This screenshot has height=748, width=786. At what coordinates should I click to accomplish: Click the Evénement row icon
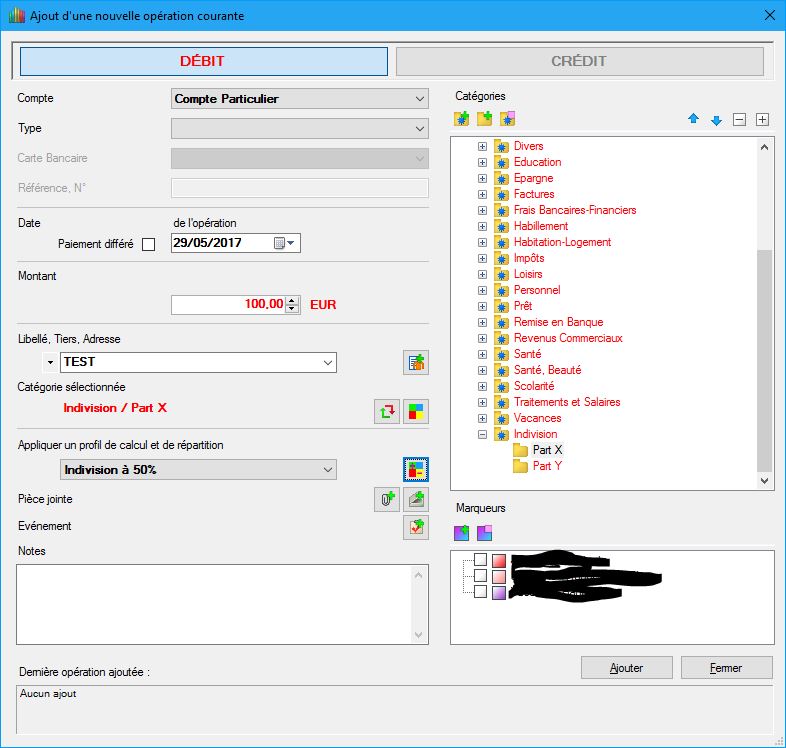416,527
